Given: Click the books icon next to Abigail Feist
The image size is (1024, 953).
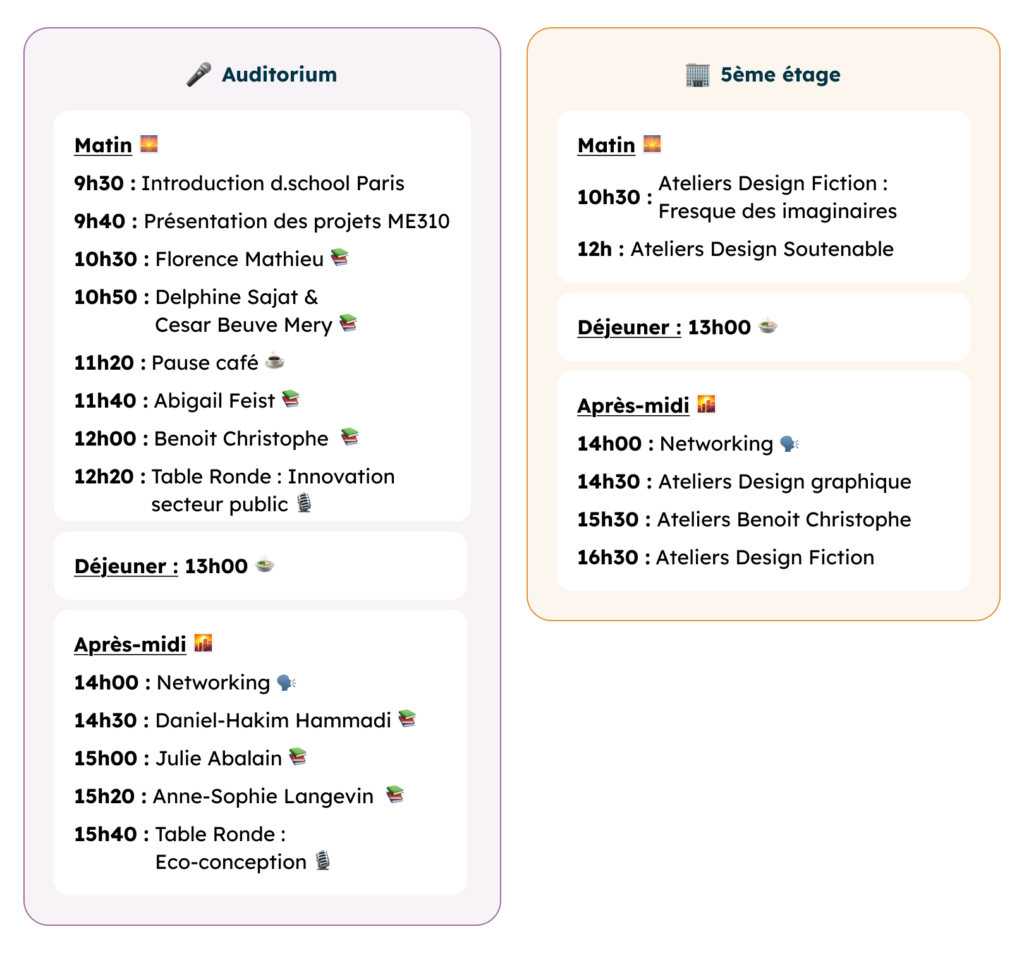Looking at the screenshot, I should pos(290,400).
